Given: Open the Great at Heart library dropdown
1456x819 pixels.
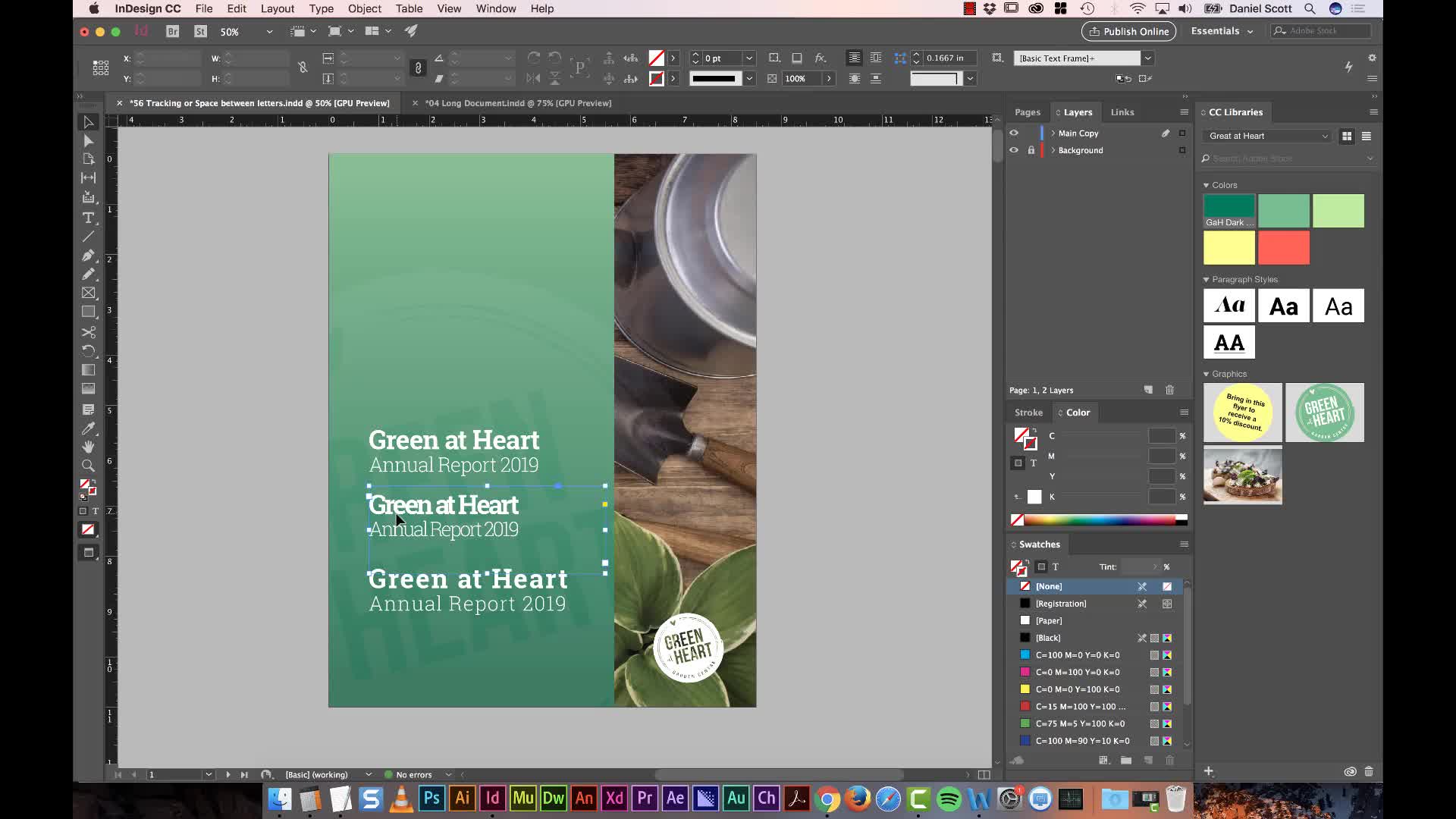Looking at the screenshot, I should (x=1267, y=136).
